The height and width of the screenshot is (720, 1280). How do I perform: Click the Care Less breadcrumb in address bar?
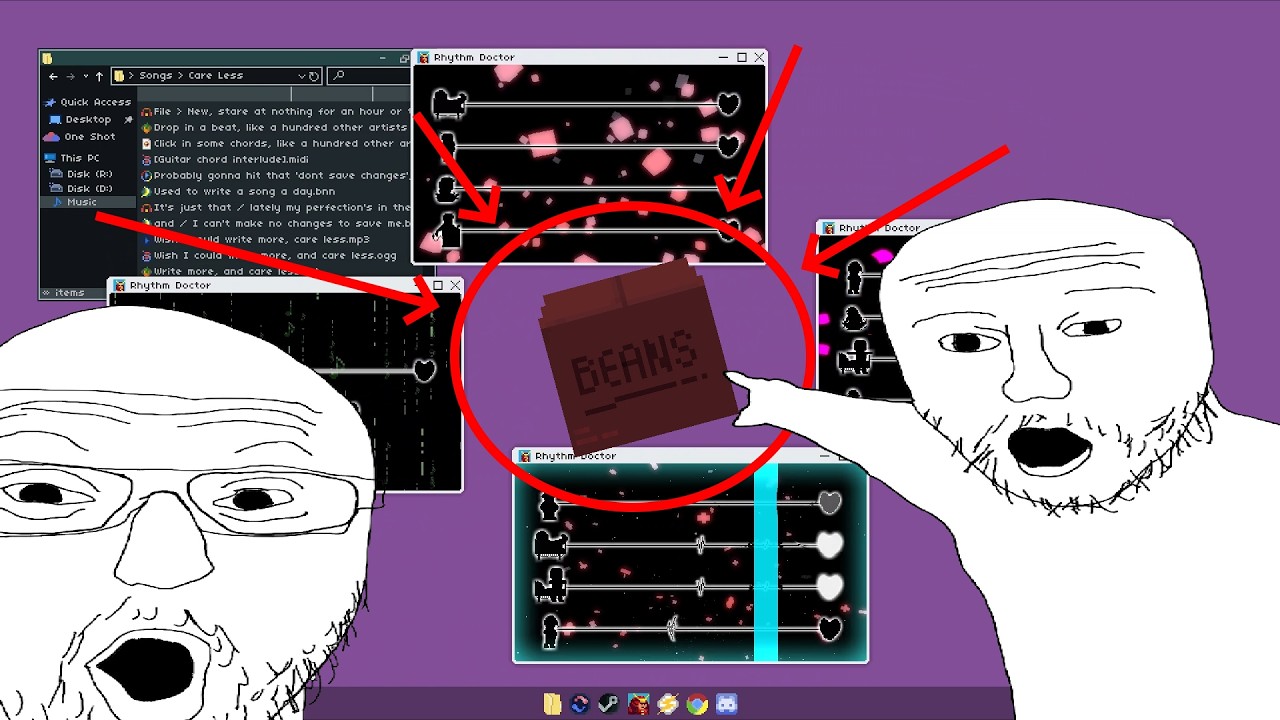(216, 76)
